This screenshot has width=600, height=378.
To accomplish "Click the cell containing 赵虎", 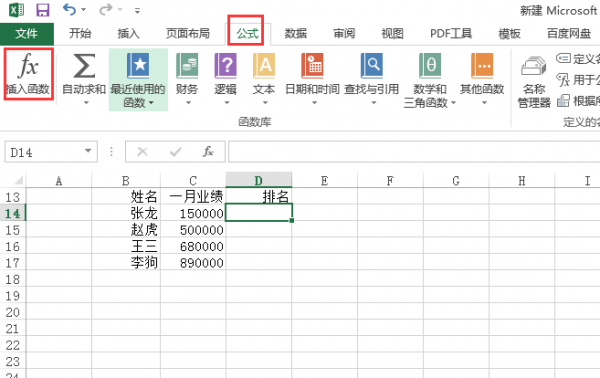I will (126, 230).
